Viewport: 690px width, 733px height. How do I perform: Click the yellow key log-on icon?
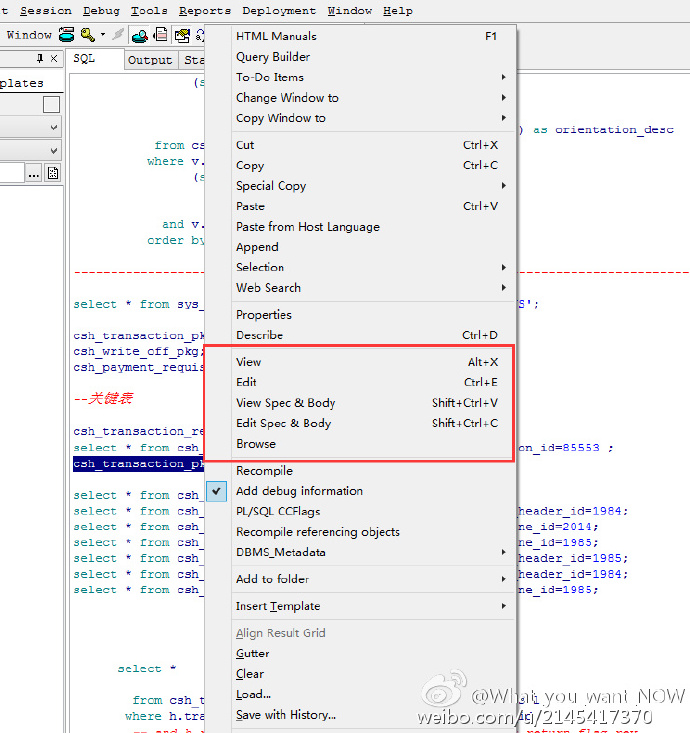click(87, 35)
